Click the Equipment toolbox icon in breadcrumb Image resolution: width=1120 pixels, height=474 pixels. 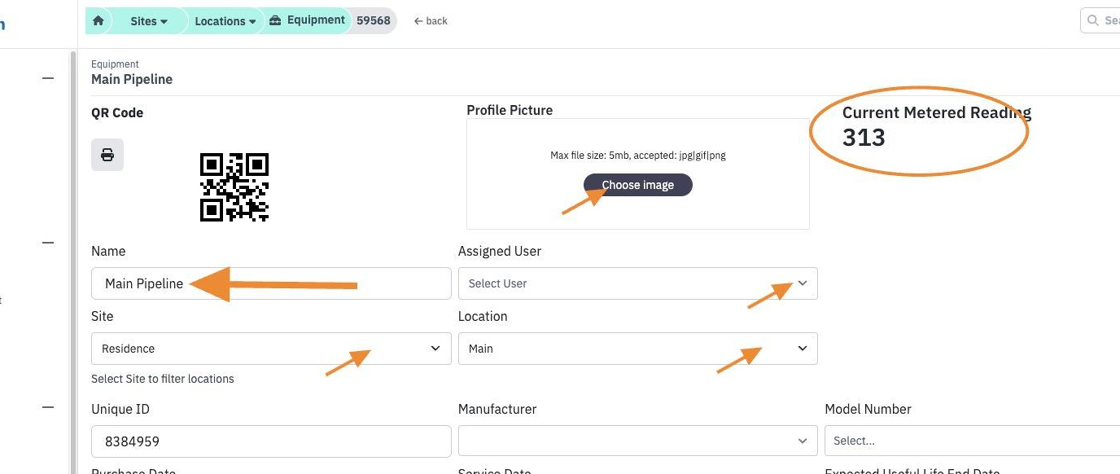(x=276, y=21)
